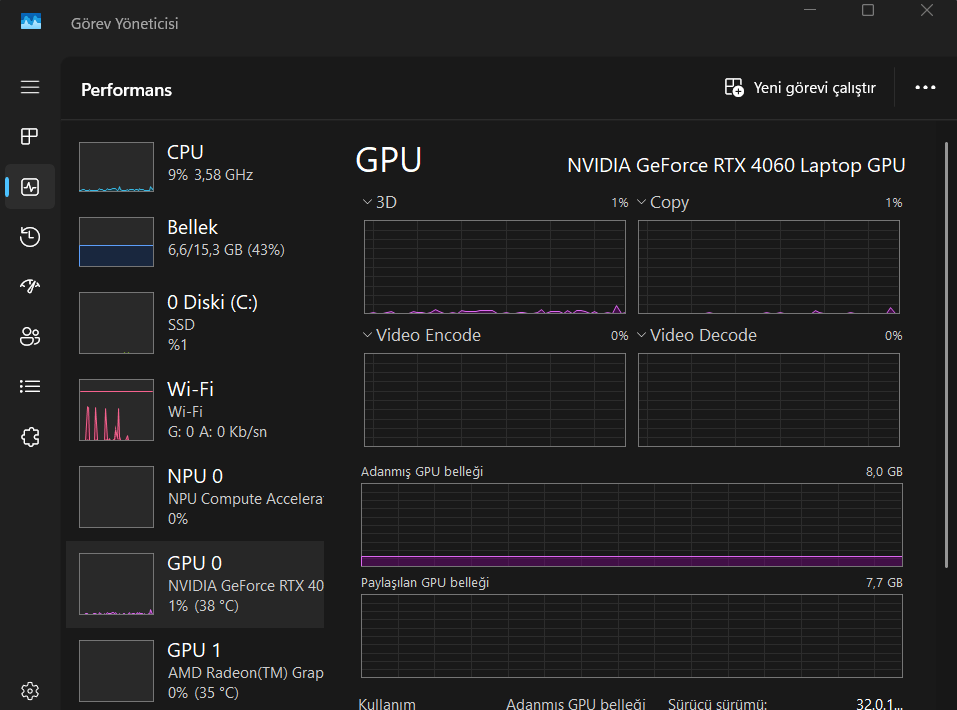This screenshot has height=710, width=957.
Task: Click the more options ellipsis button
Action: pyautogui.click(x=925, y=88)
